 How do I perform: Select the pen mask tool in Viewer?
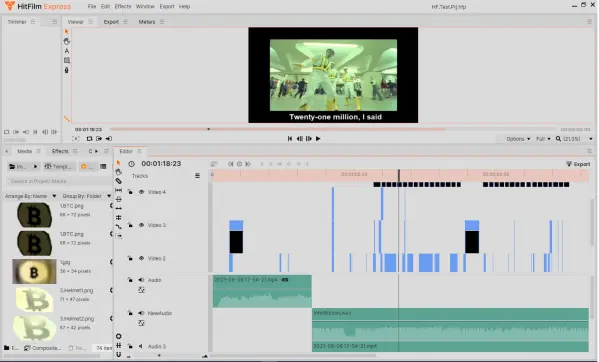(66, 70)
